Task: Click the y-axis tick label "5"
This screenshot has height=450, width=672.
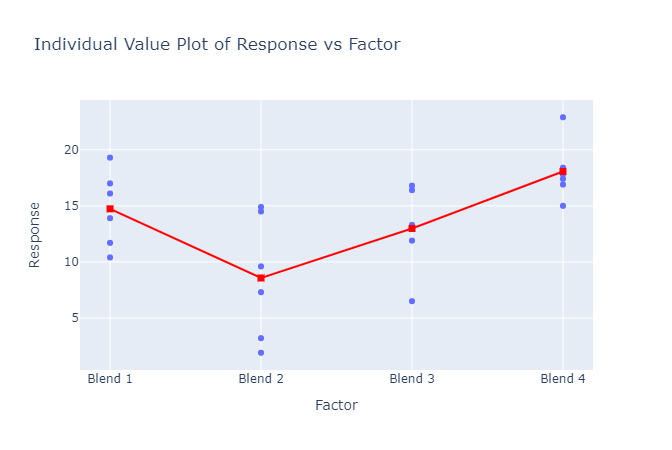Action: point(74,318)
